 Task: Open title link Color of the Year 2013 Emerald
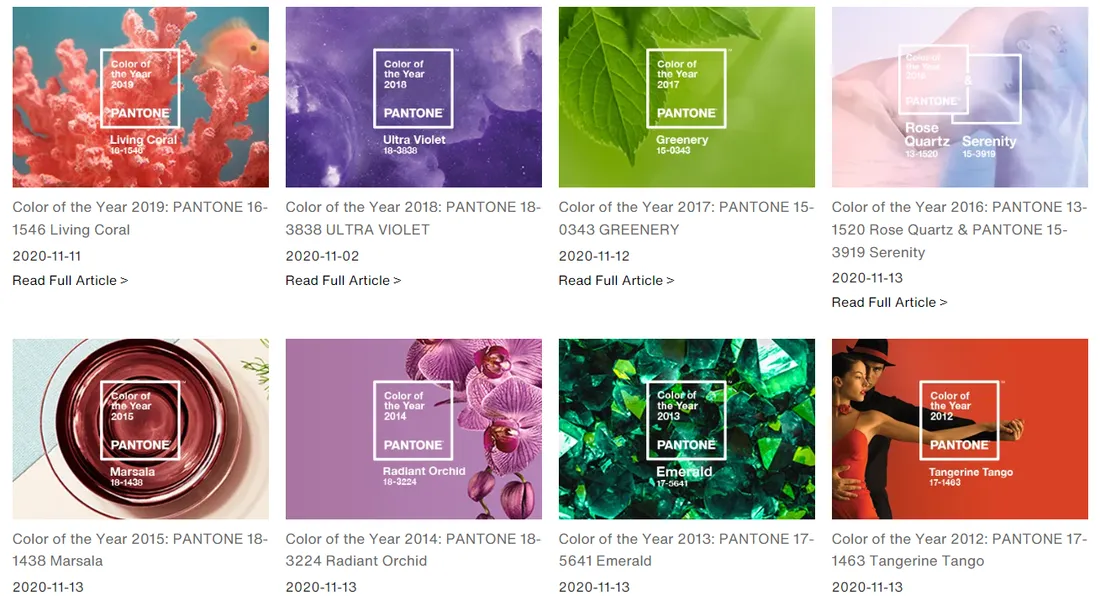(x=687, y=550)
